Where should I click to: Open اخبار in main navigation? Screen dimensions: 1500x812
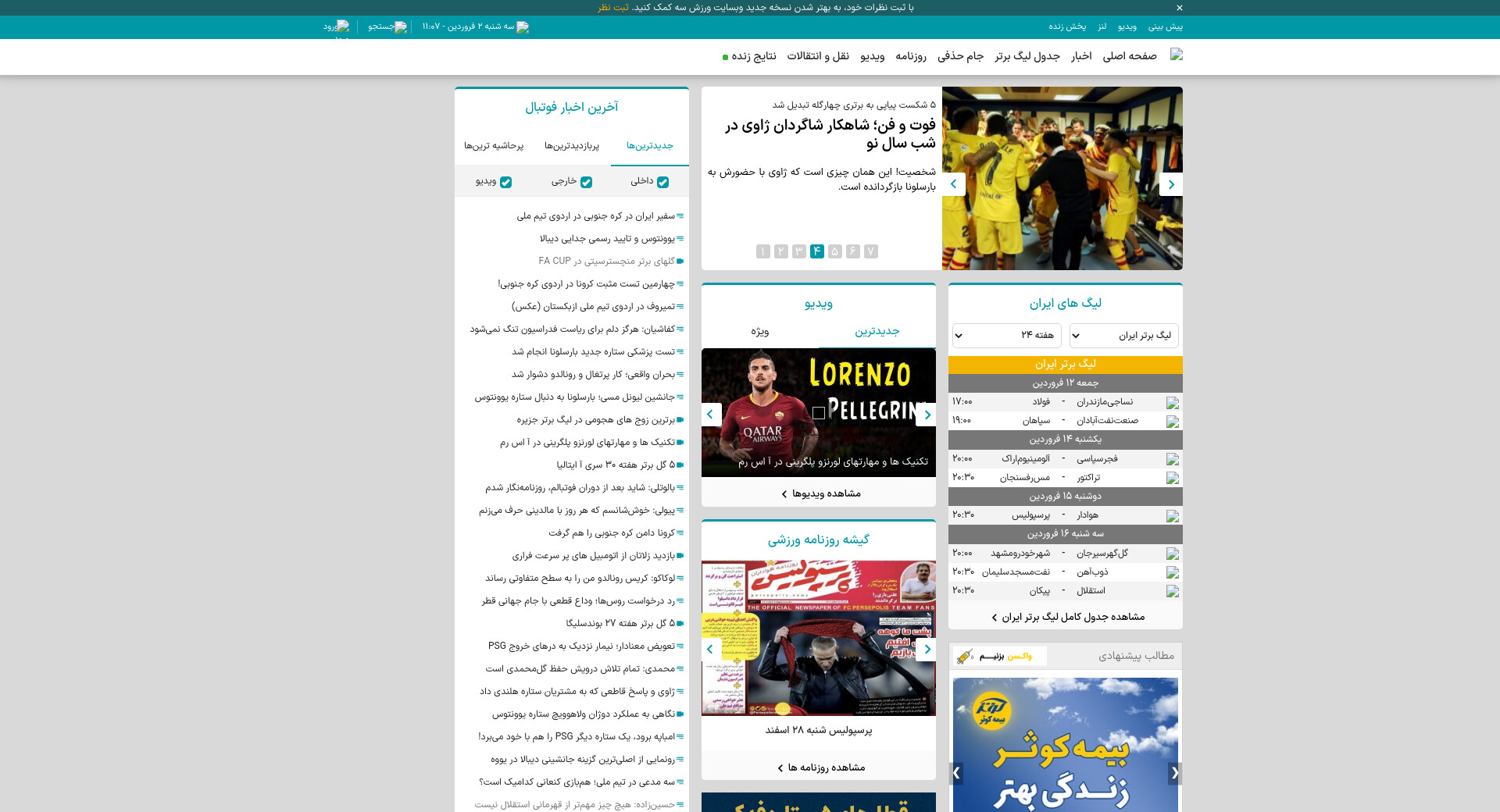[1081, 56]
